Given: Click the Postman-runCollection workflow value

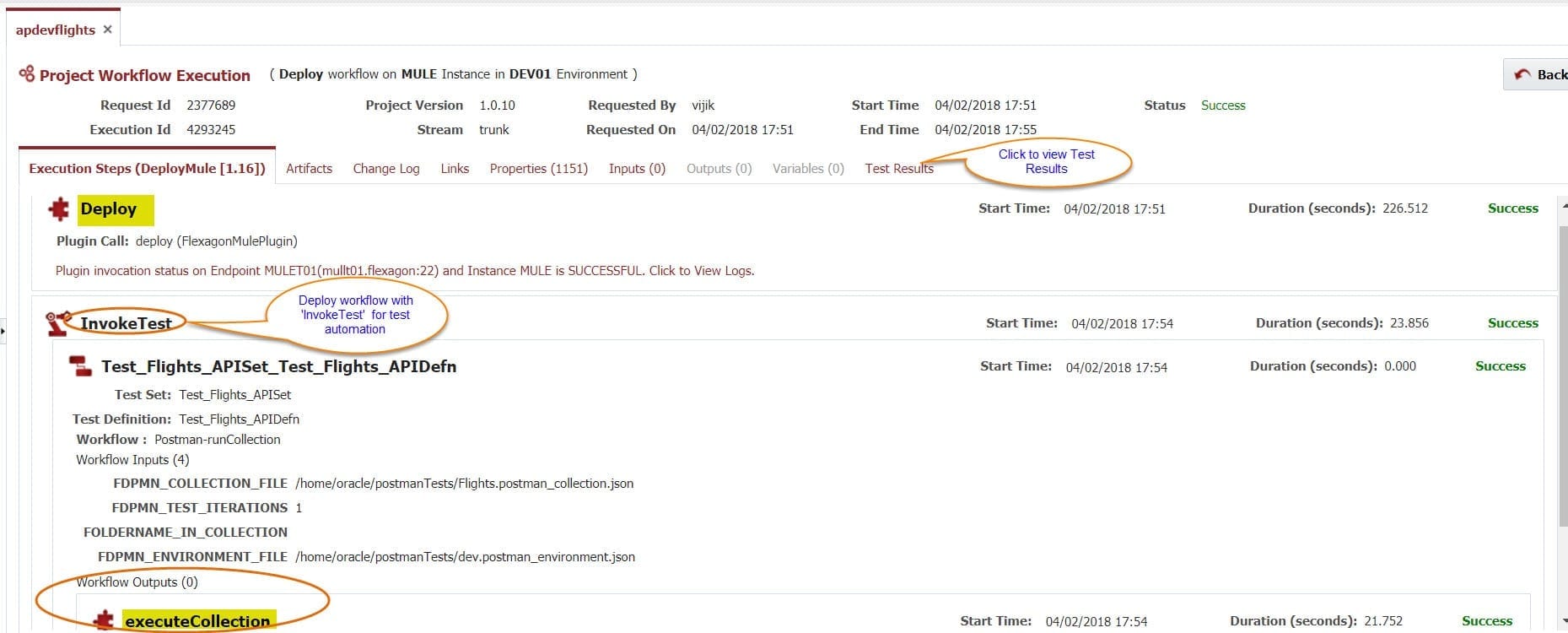Looking at the screenshot, I should click(x=218, y=440).
